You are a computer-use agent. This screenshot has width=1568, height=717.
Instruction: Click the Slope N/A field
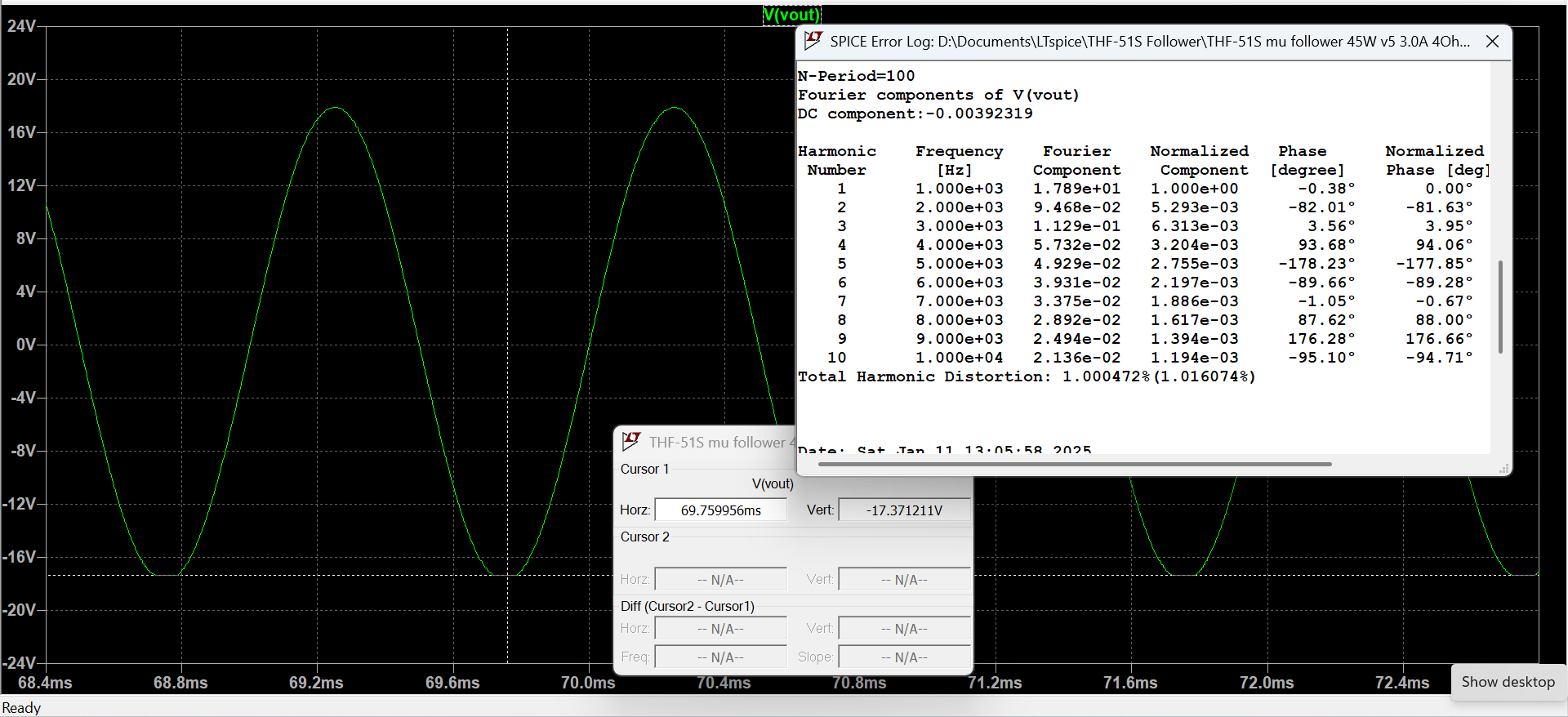pyautogui.click(x=905, y=657)
